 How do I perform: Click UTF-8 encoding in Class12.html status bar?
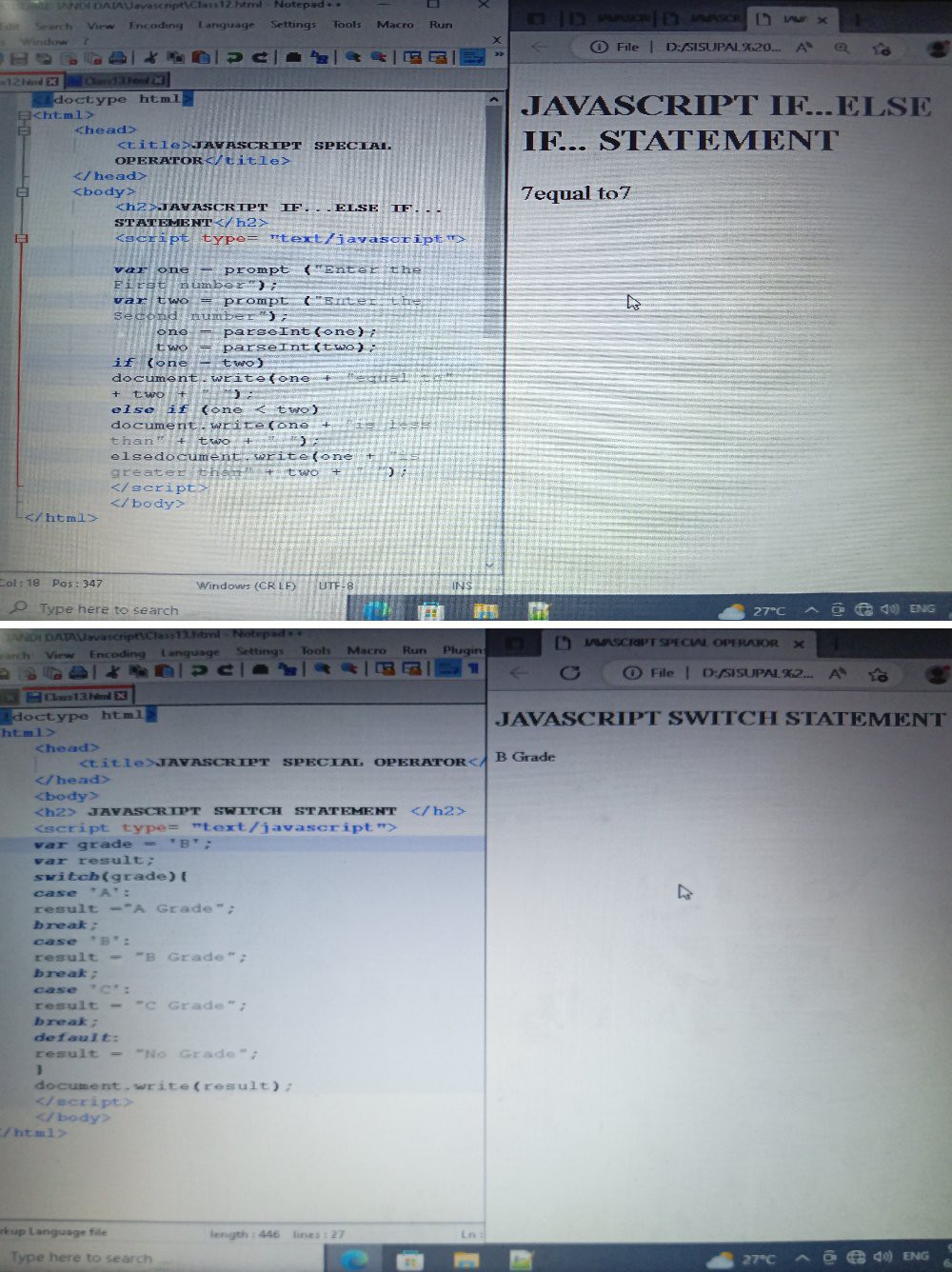pos(336,586)
